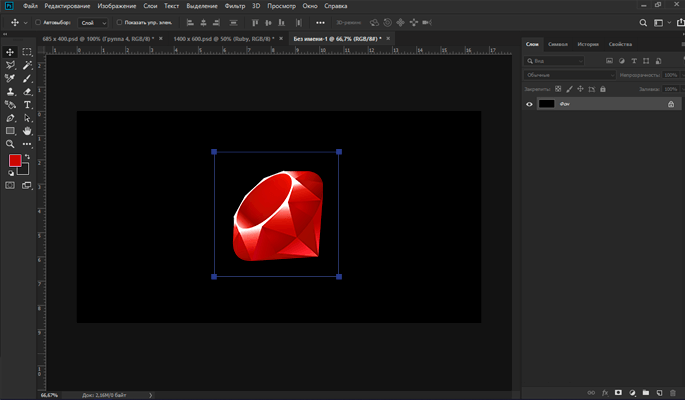Click the red foreground color swatch
The height and width of the screenshot is (400, 685).
tap(15, 161)
